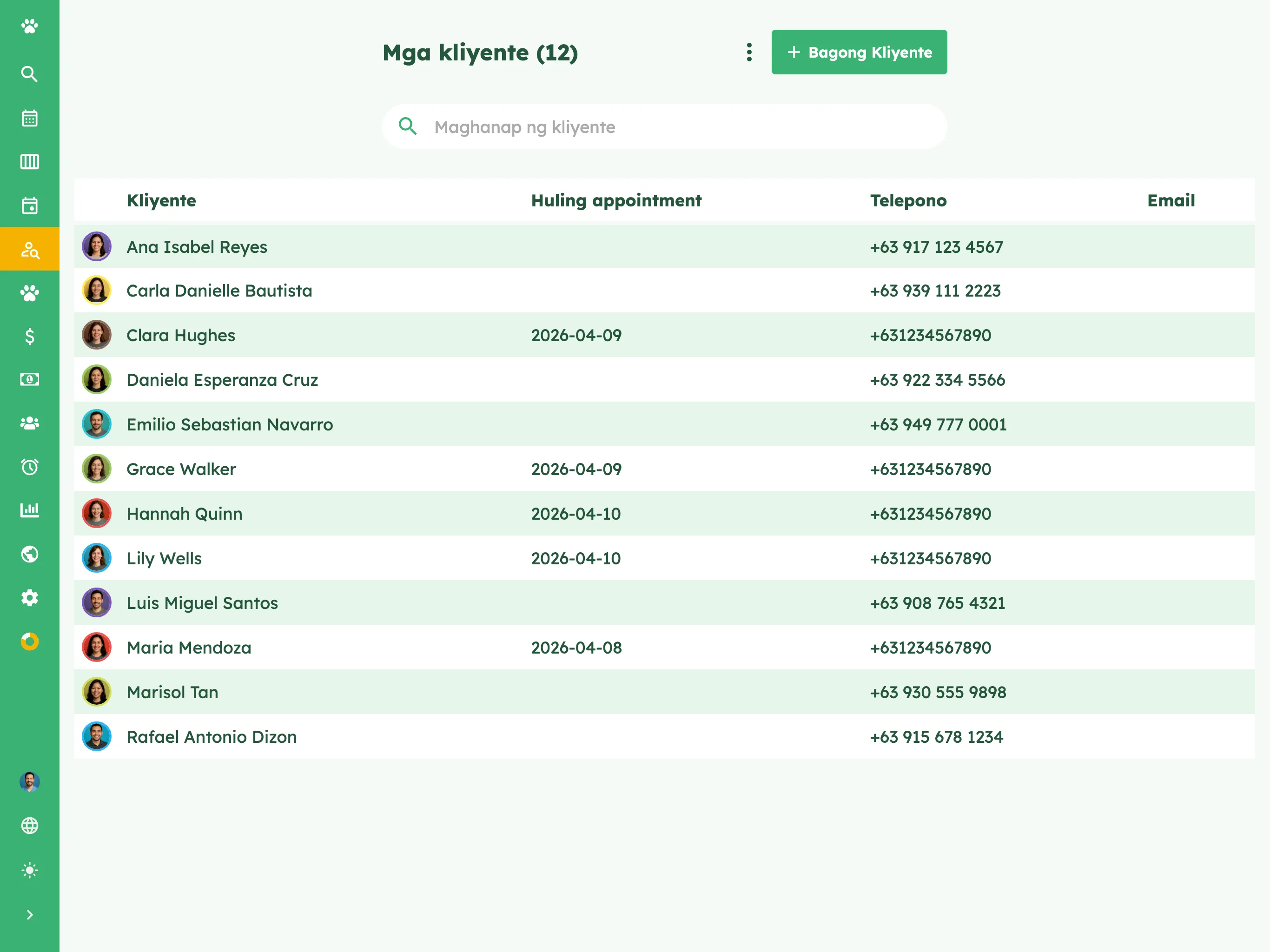Open the sidebar search icon

29,74
